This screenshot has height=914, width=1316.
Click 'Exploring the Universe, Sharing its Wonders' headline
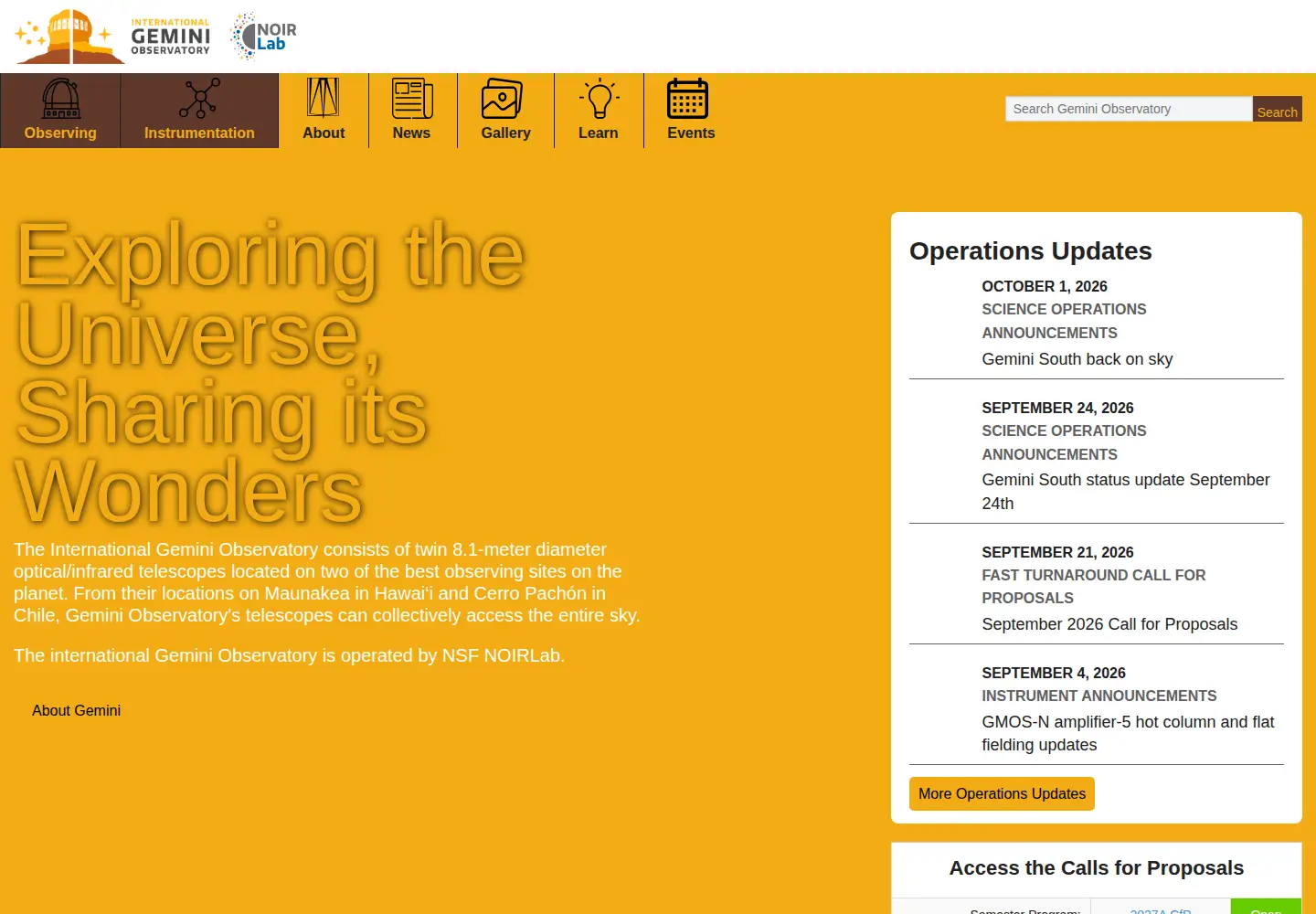point(271,372)
